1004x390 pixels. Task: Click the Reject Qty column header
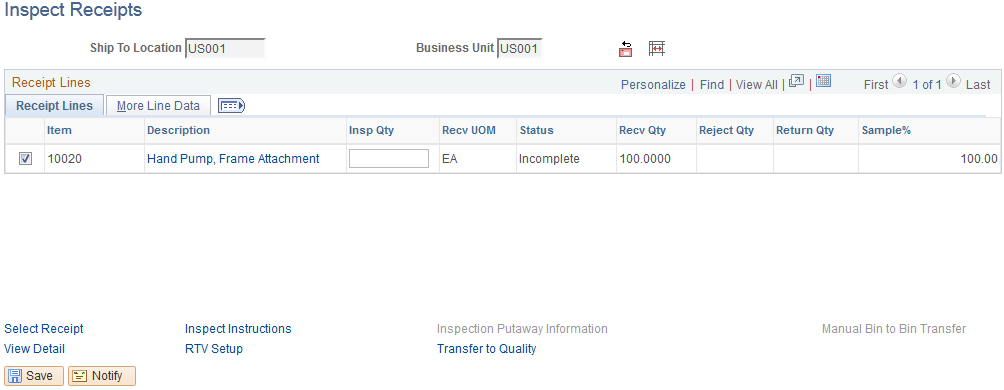point(727,130)
